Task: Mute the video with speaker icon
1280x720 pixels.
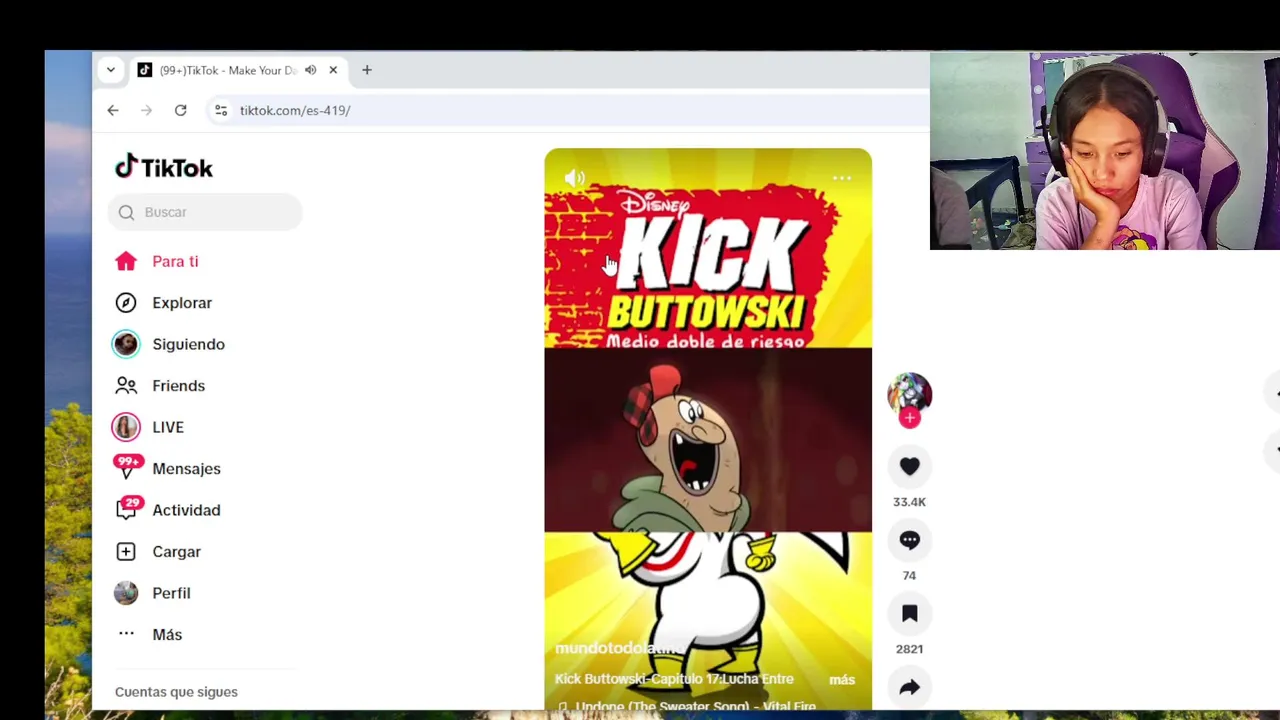Action: click(575, 178)
